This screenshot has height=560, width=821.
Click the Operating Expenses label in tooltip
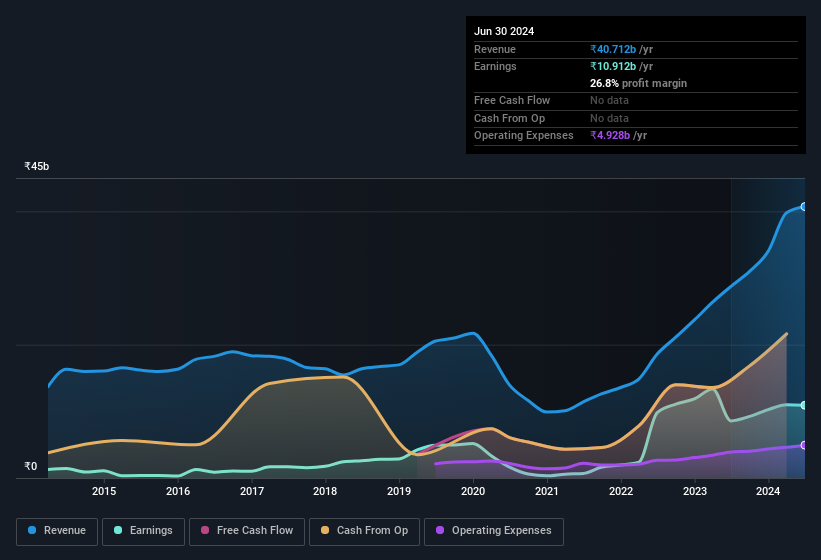pos(524,135)
